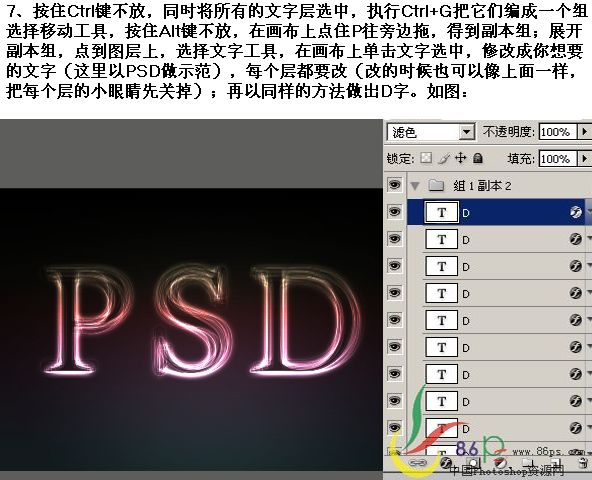The width and height of the screenshot is (592, 480).
Task: Hide the second D layer via eye icon
Action: [395, 239]
